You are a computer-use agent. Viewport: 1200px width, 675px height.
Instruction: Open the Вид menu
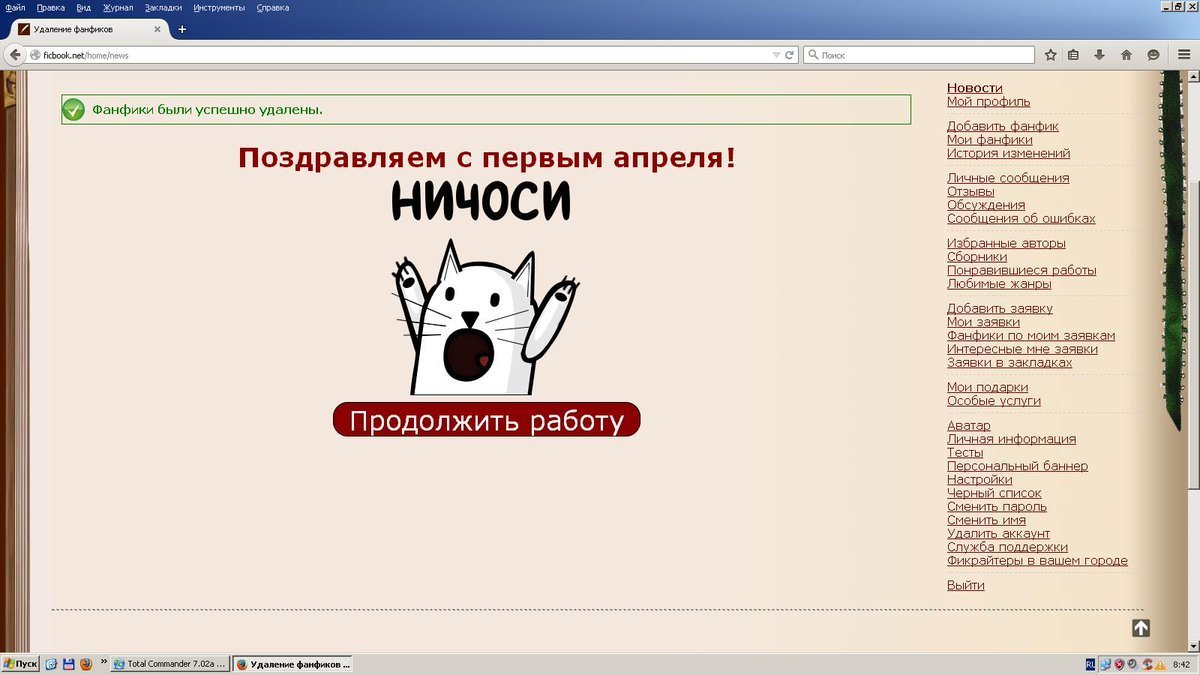pos(83,7)
